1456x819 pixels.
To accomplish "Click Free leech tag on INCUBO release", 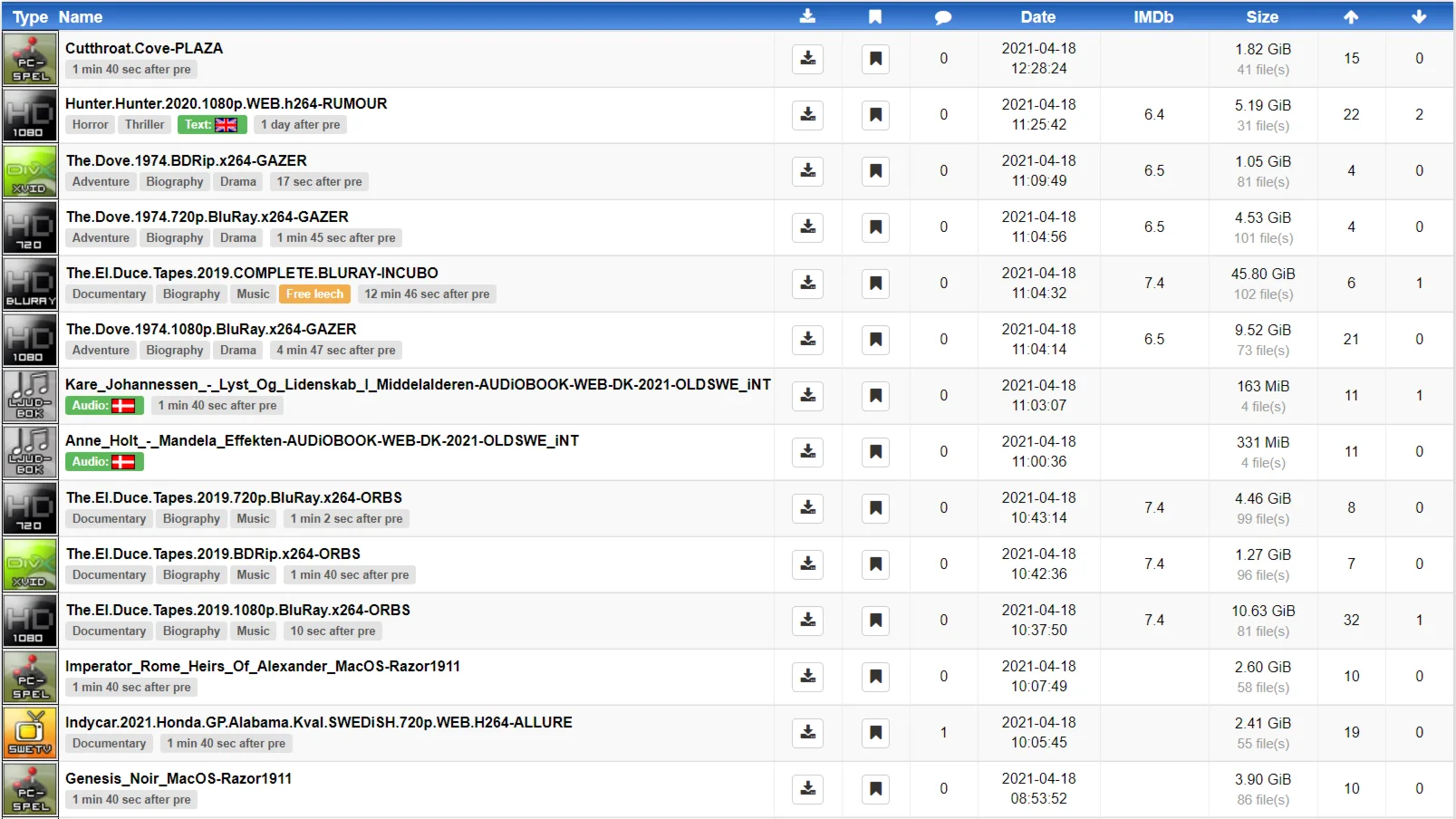I will 315,294.
